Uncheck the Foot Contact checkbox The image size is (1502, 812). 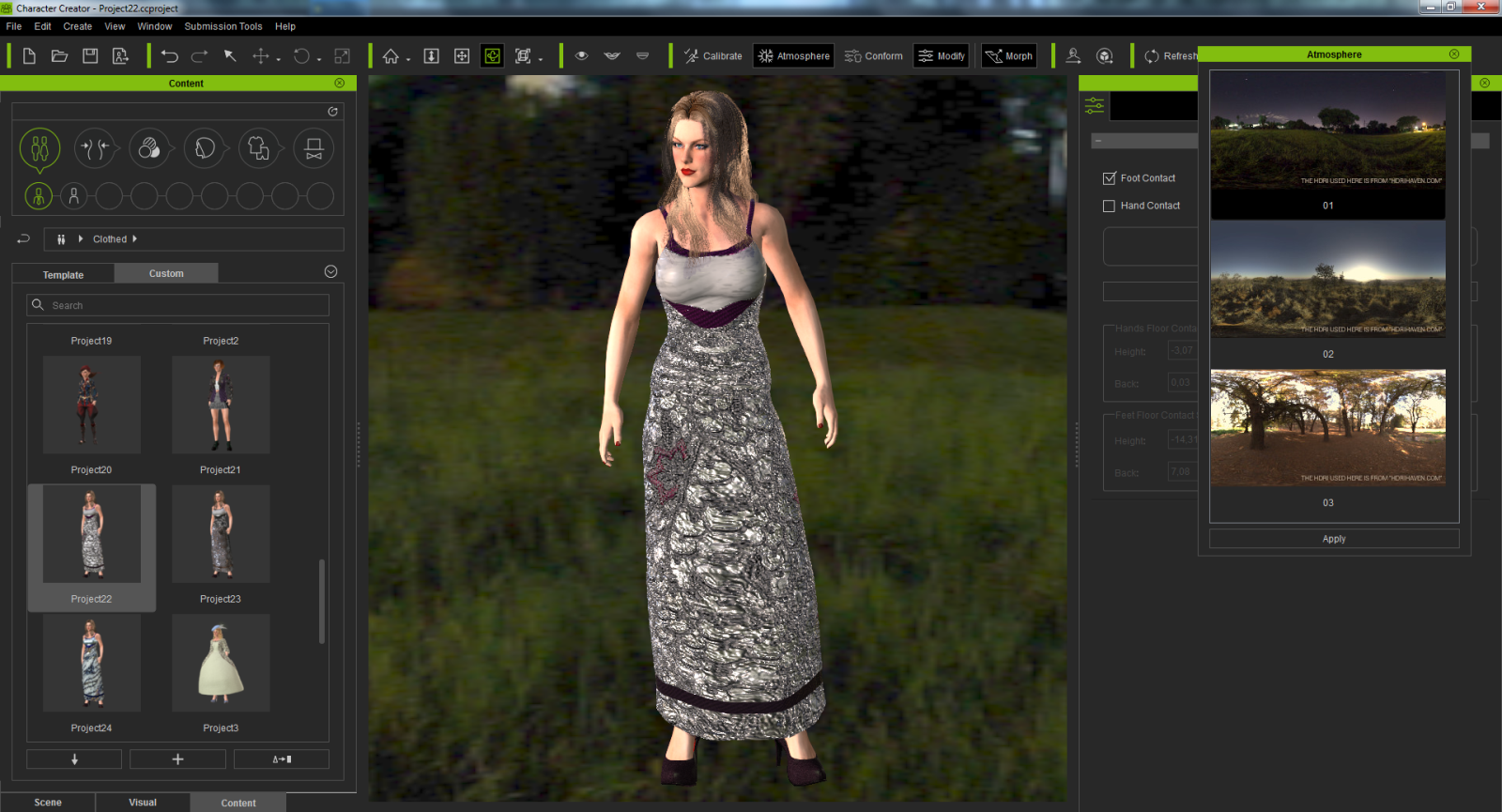point(1109,178)
